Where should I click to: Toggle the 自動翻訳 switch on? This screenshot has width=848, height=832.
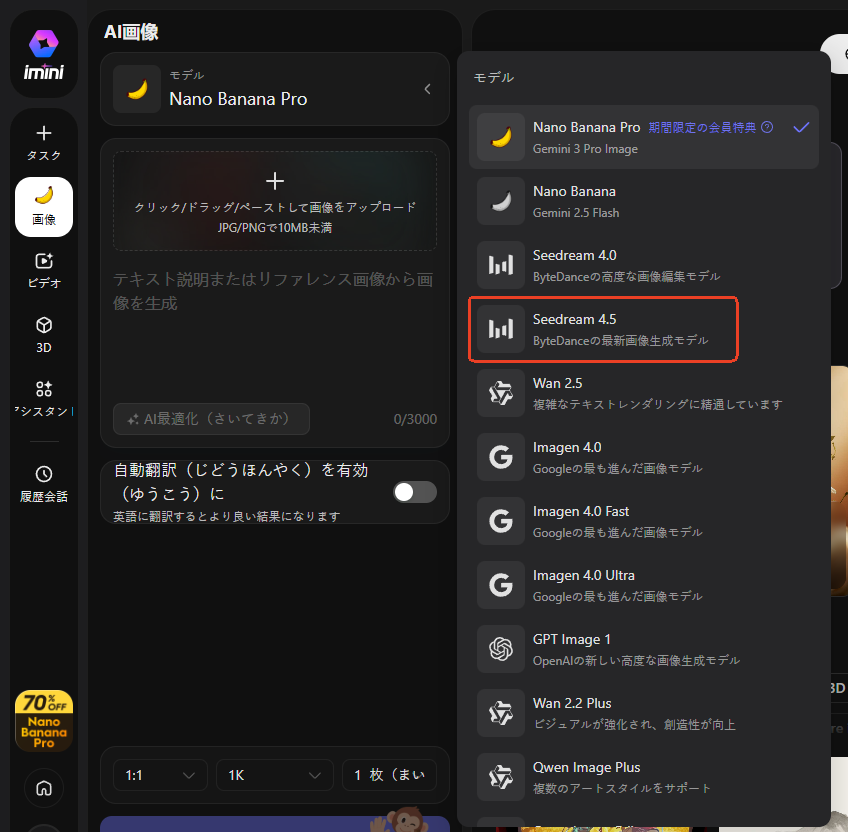pyautogui.click(x=414, y=492)
